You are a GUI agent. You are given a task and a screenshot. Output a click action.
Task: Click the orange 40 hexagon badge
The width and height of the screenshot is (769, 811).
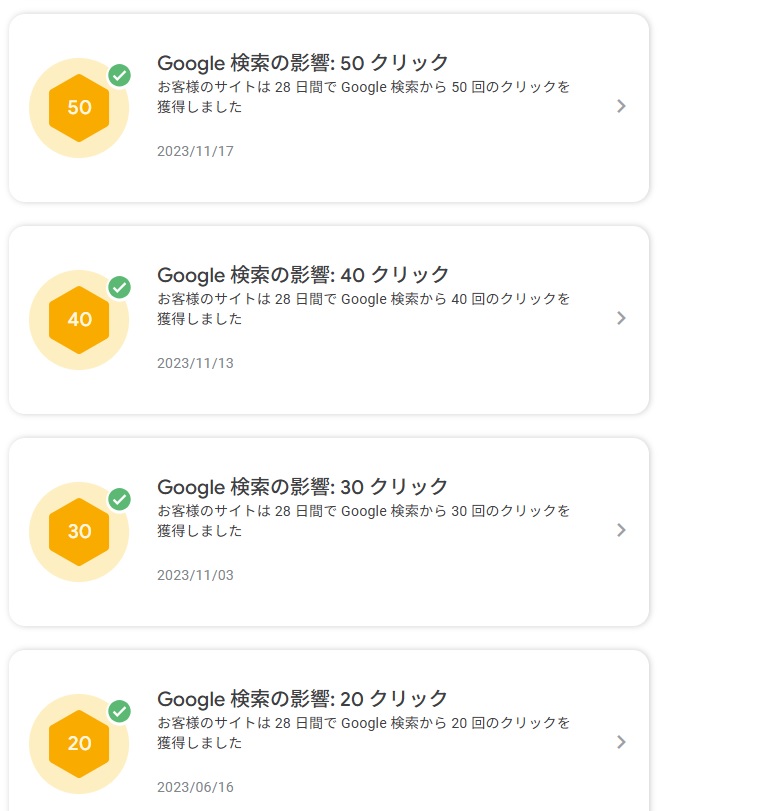(79, 320)
